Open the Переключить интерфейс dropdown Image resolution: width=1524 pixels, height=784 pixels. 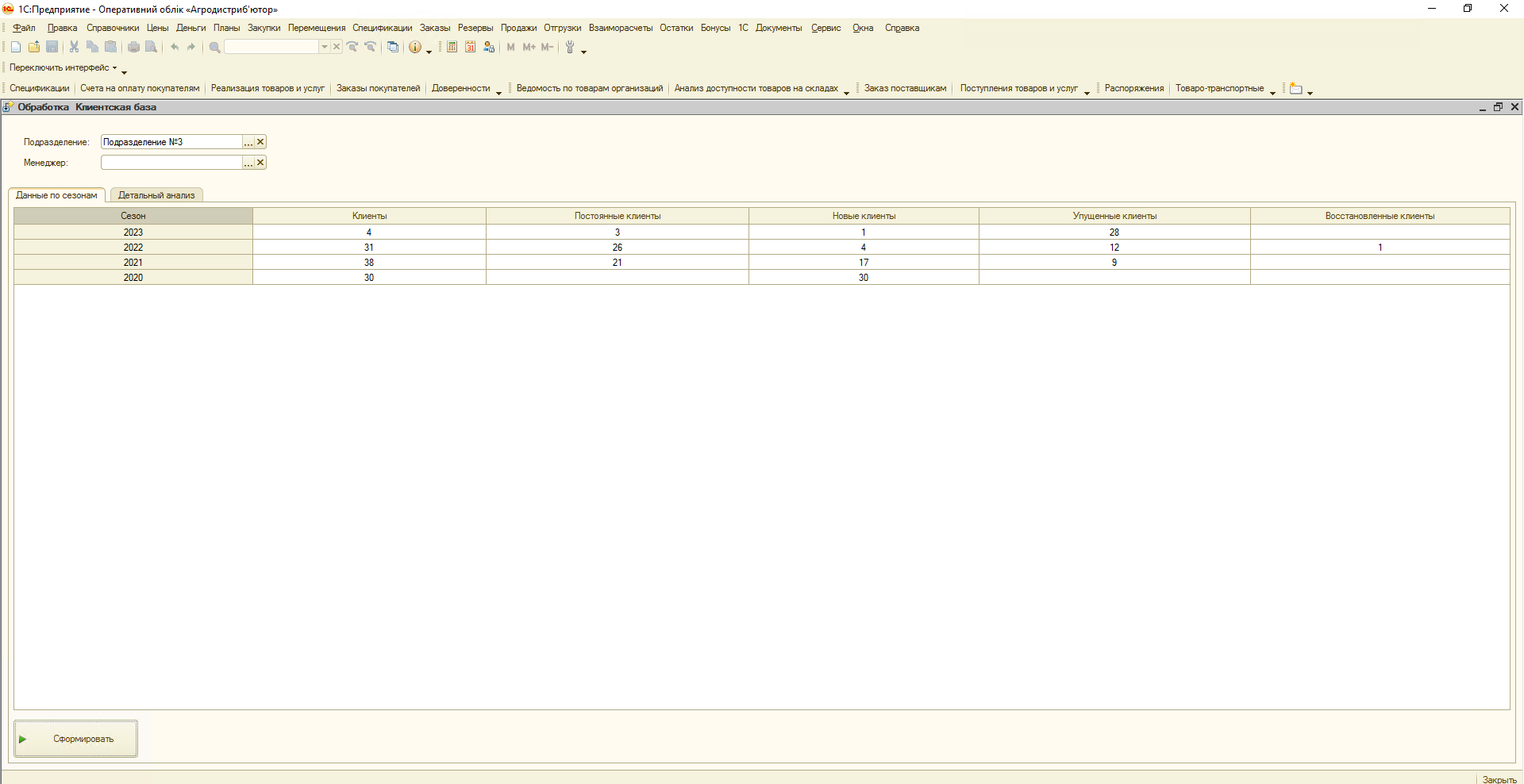pos(63,68)
